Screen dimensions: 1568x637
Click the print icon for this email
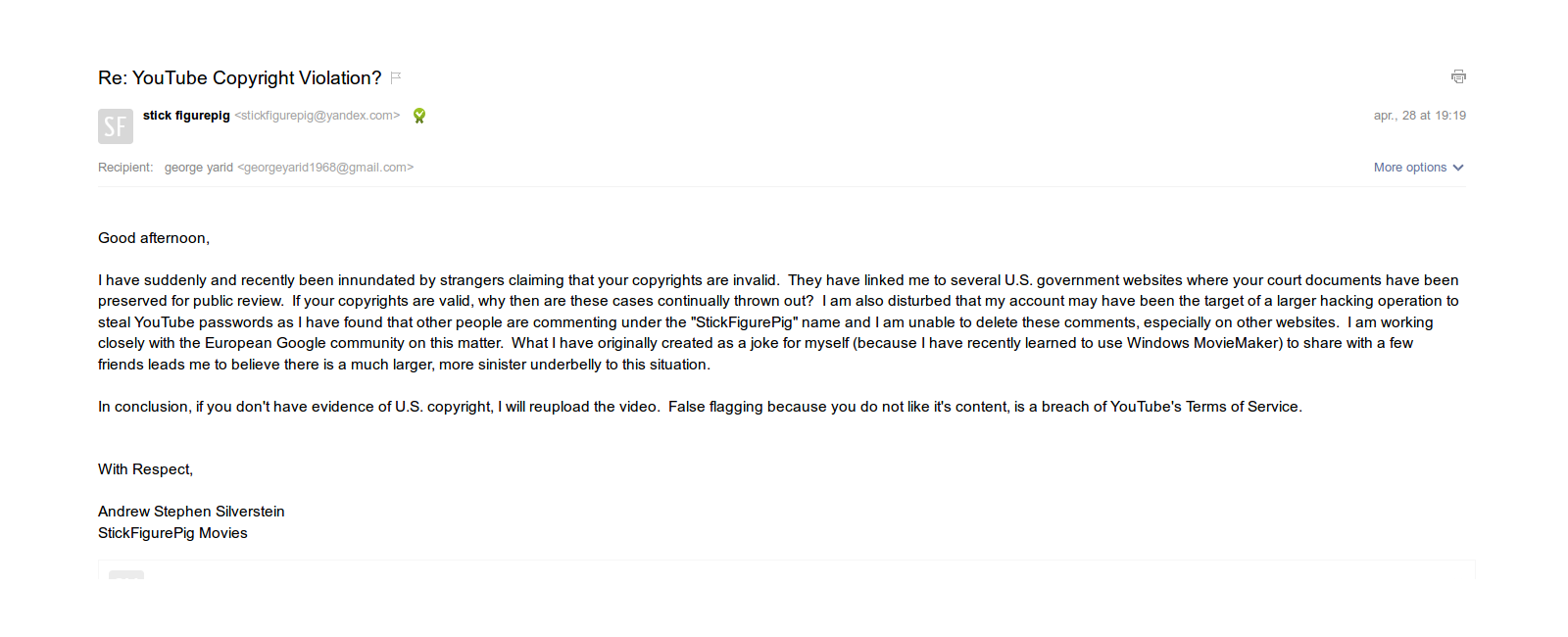tap(1458, 76)
